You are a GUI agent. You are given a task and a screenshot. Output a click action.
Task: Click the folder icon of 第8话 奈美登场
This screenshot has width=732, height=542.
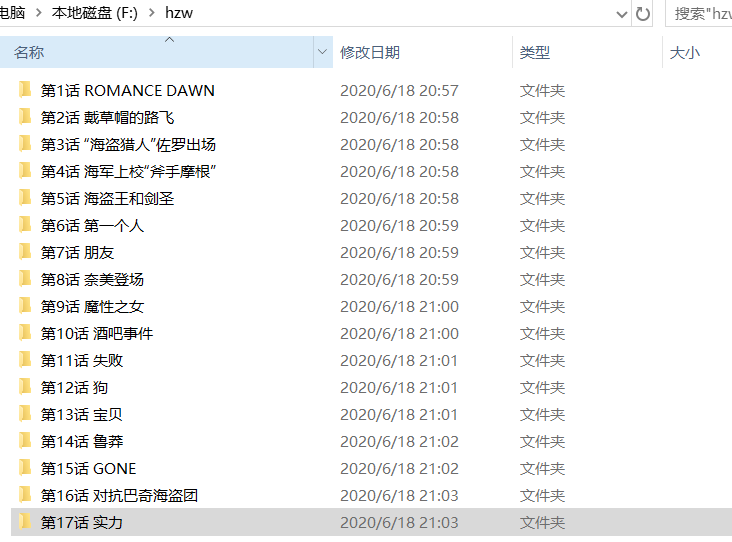(x=25, y=279)
